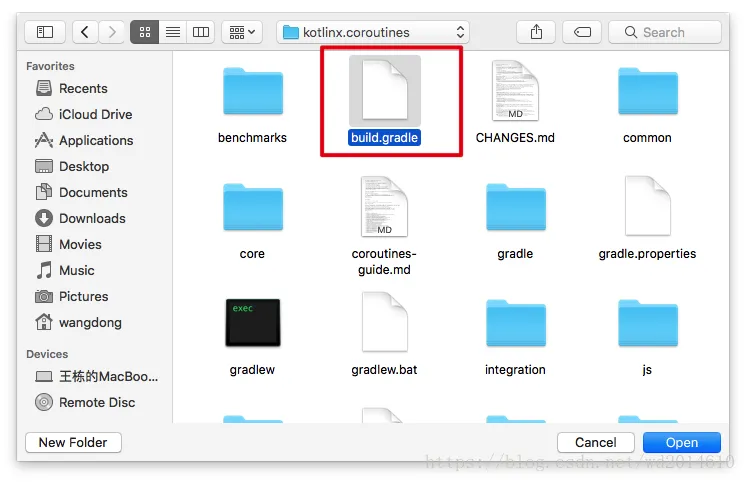Open the item grouping dropdown
746x482 pixels.
pos(242,32)
